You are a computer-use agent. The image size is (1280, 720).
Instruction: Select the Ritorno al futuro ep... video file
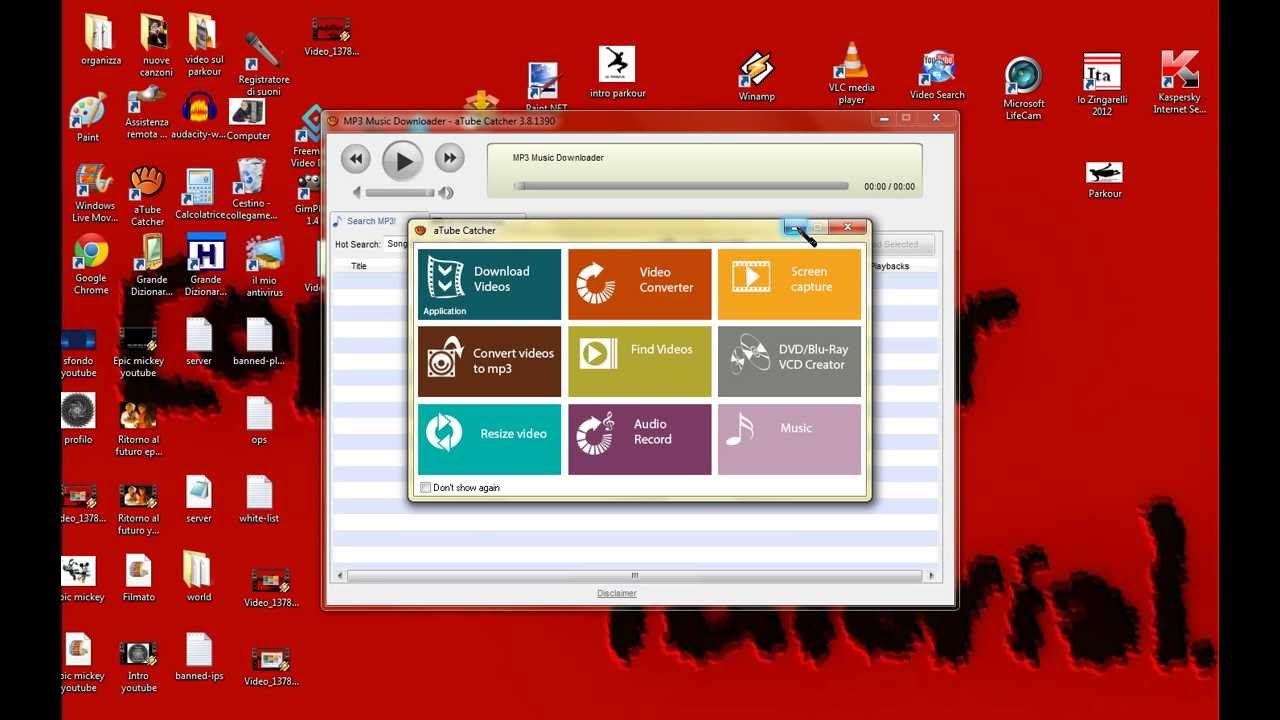click(138, 430)
